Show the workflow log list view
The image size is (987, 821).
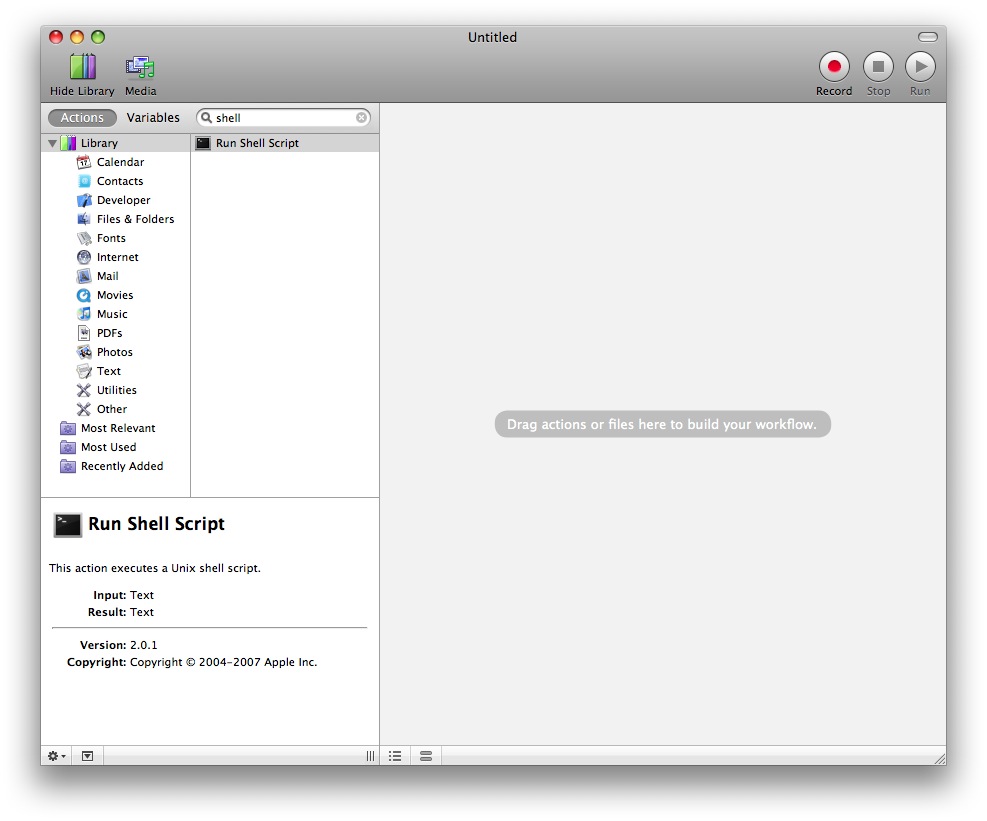point(395,756)
